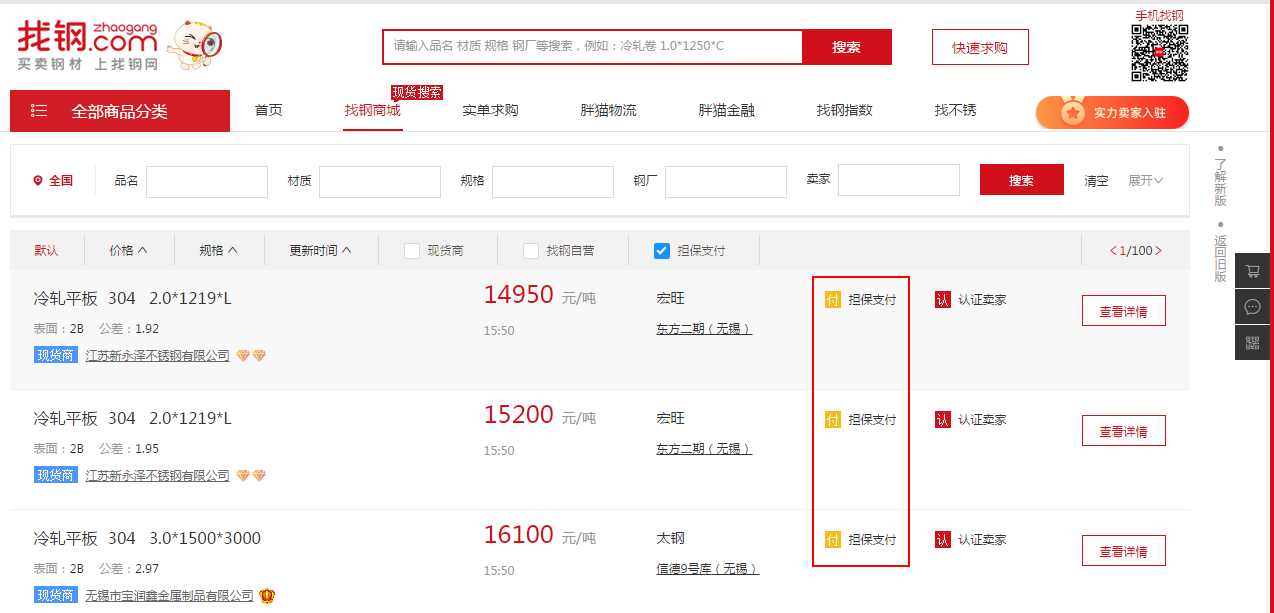View details of the 14950 元 listing
Screen dimensions: 1274x613
point(1123,311)
